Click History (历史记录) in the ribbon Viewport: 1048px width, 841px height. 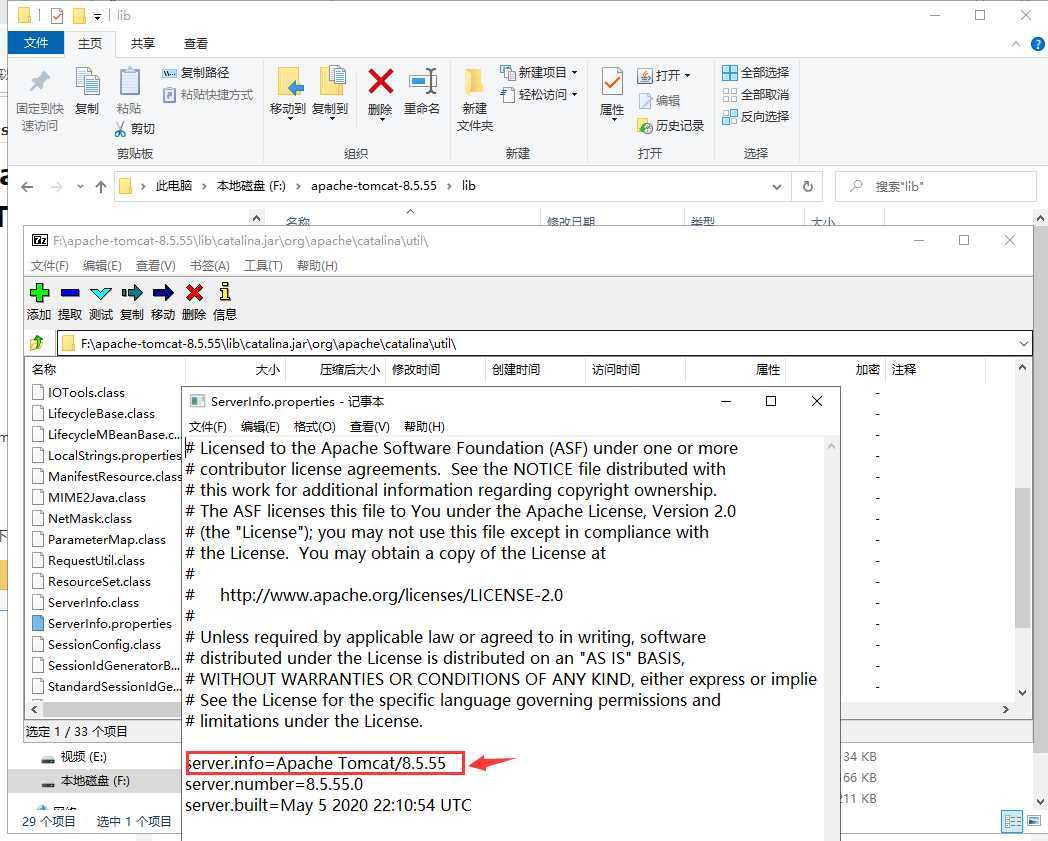(670, 126)
